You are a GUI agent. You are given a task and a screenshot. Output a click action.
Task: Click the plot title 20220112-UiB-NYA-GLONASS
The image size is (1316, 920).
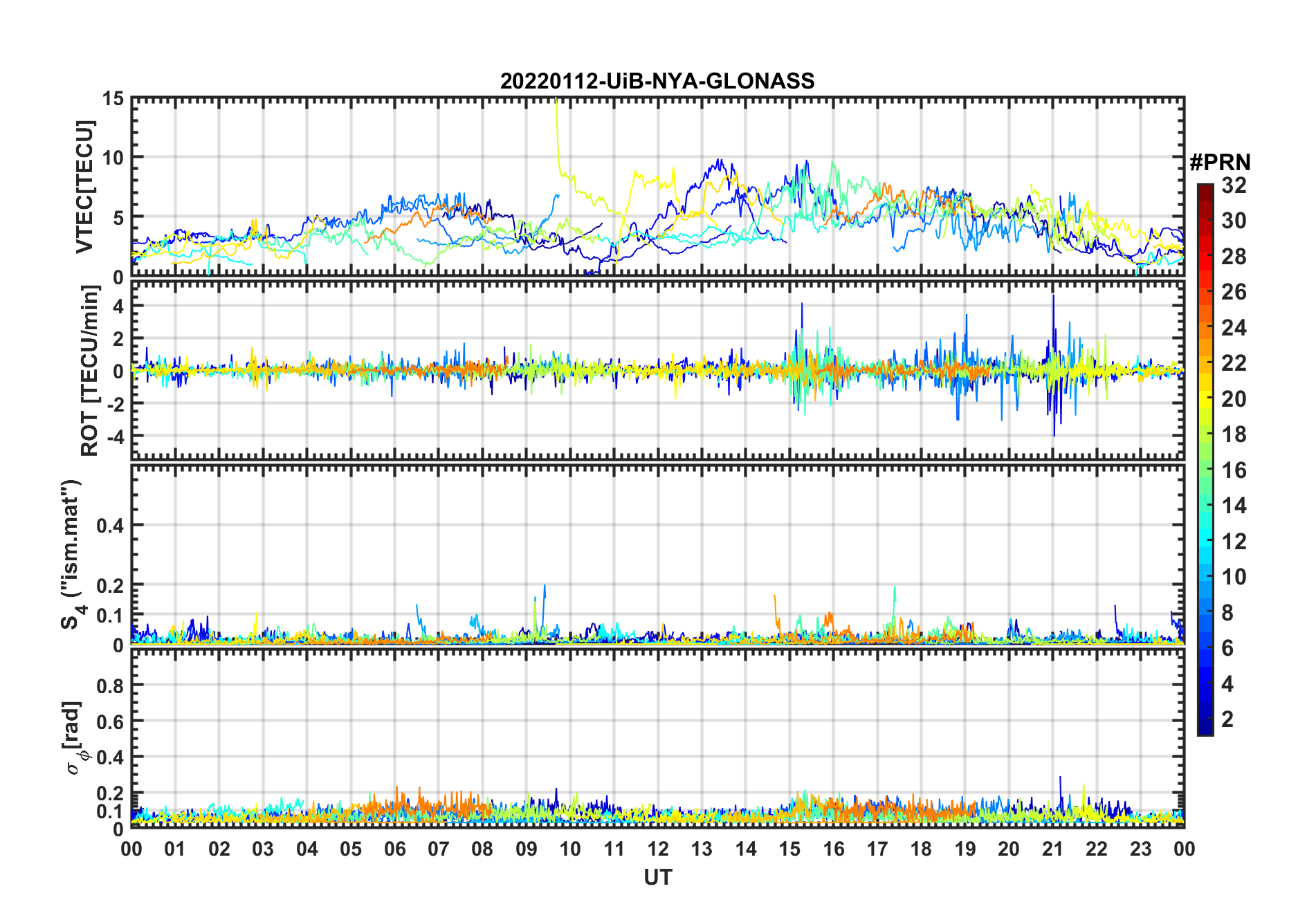tap(657, 82)
